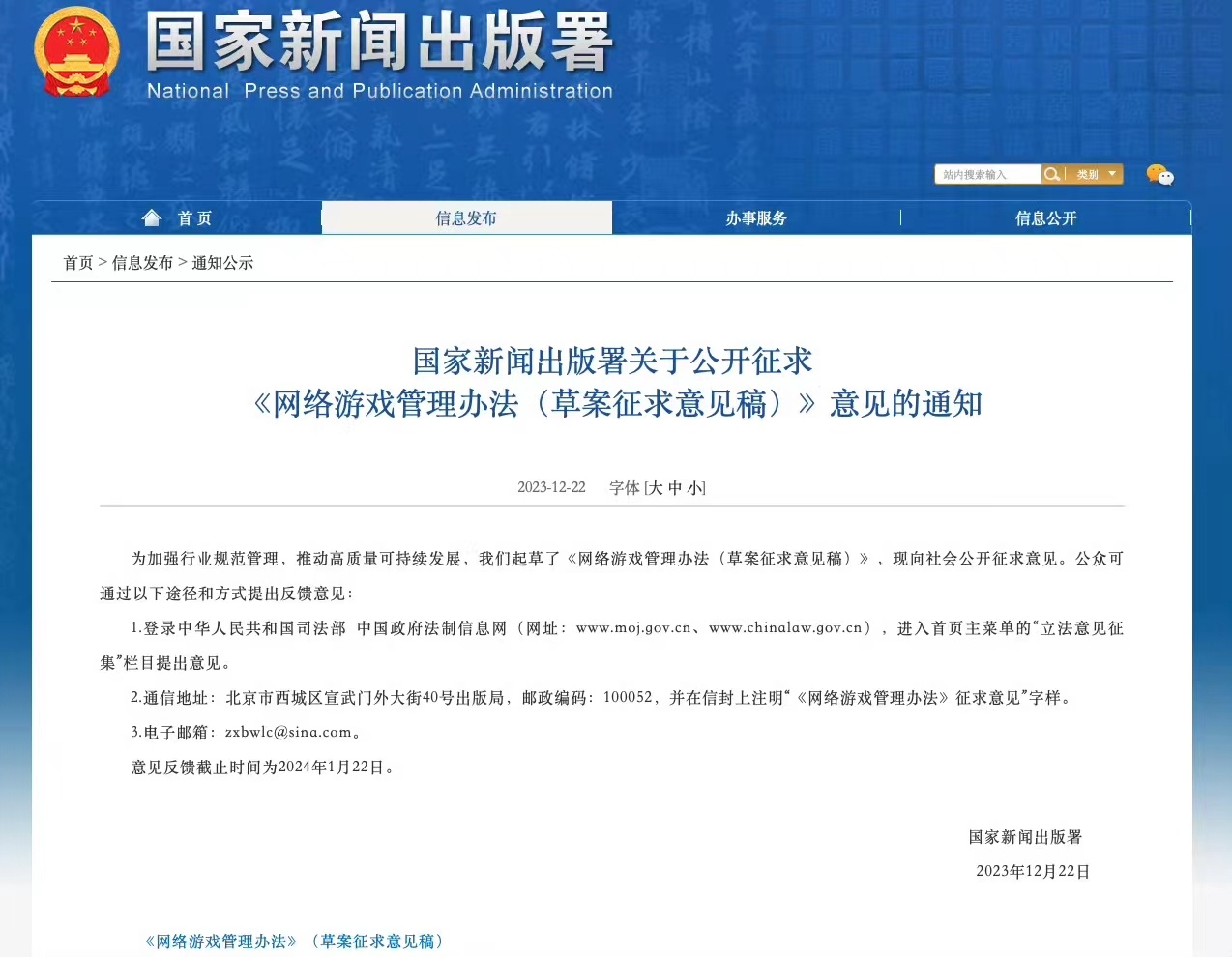Switch to the 办事服务 tab
1232x957 pixels.
756,217
